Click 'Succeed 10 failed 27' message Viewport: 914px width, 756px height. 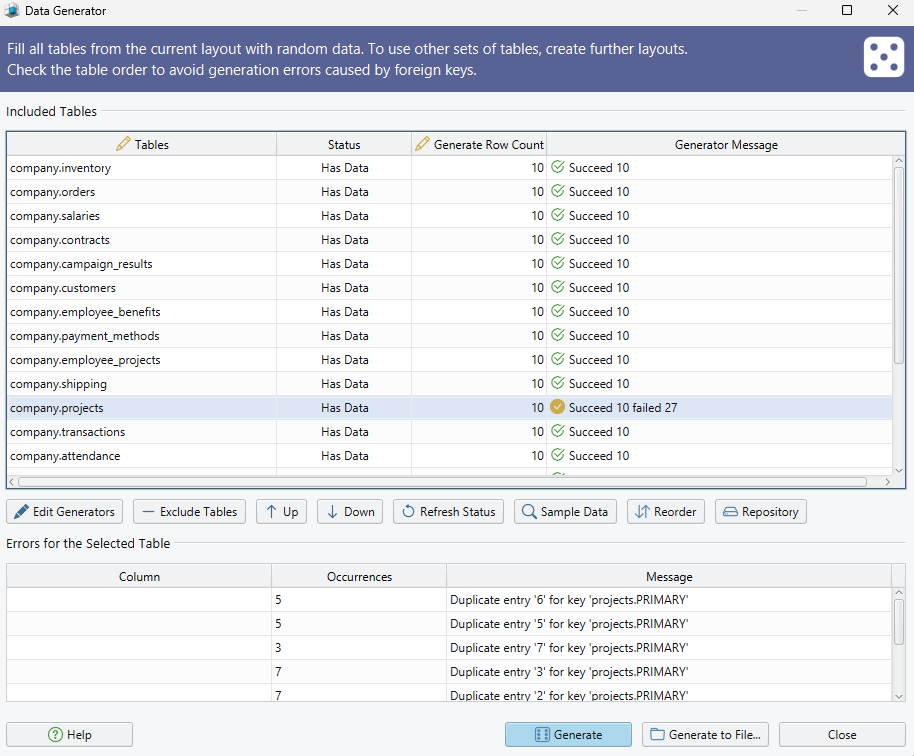tap(623, 407)
